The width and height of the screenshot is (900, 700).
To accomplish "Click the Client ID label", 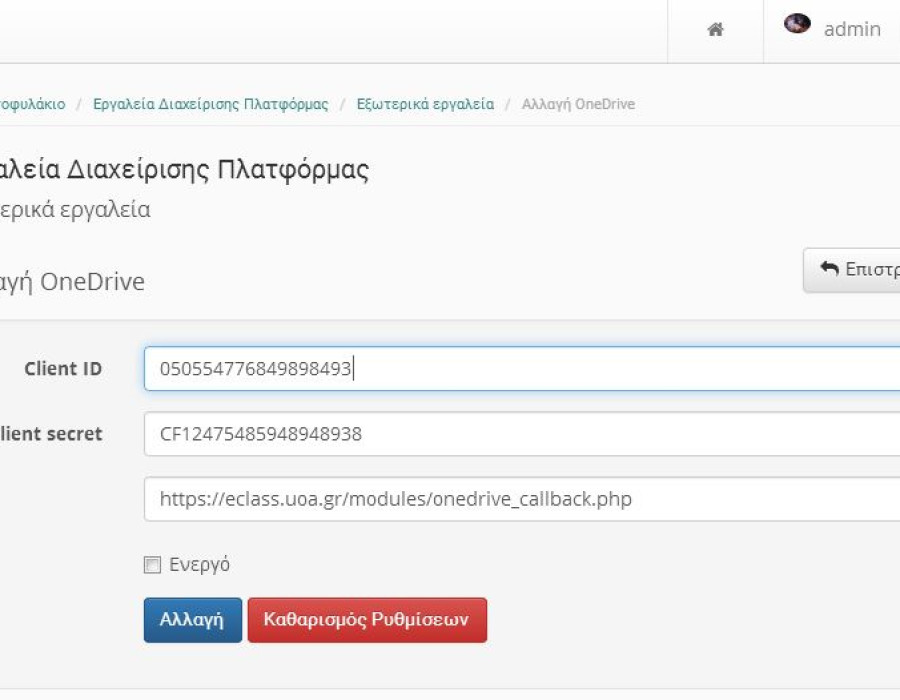I will [63, 368].
